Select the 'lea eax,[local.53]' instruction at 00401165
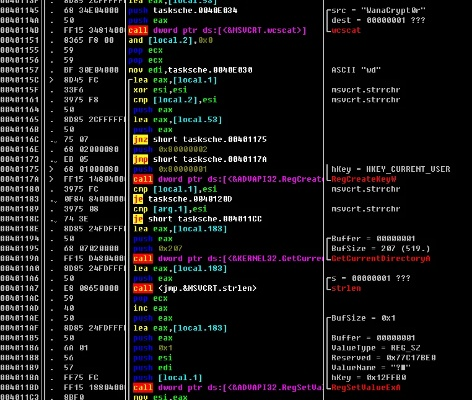 click(177, 120)
